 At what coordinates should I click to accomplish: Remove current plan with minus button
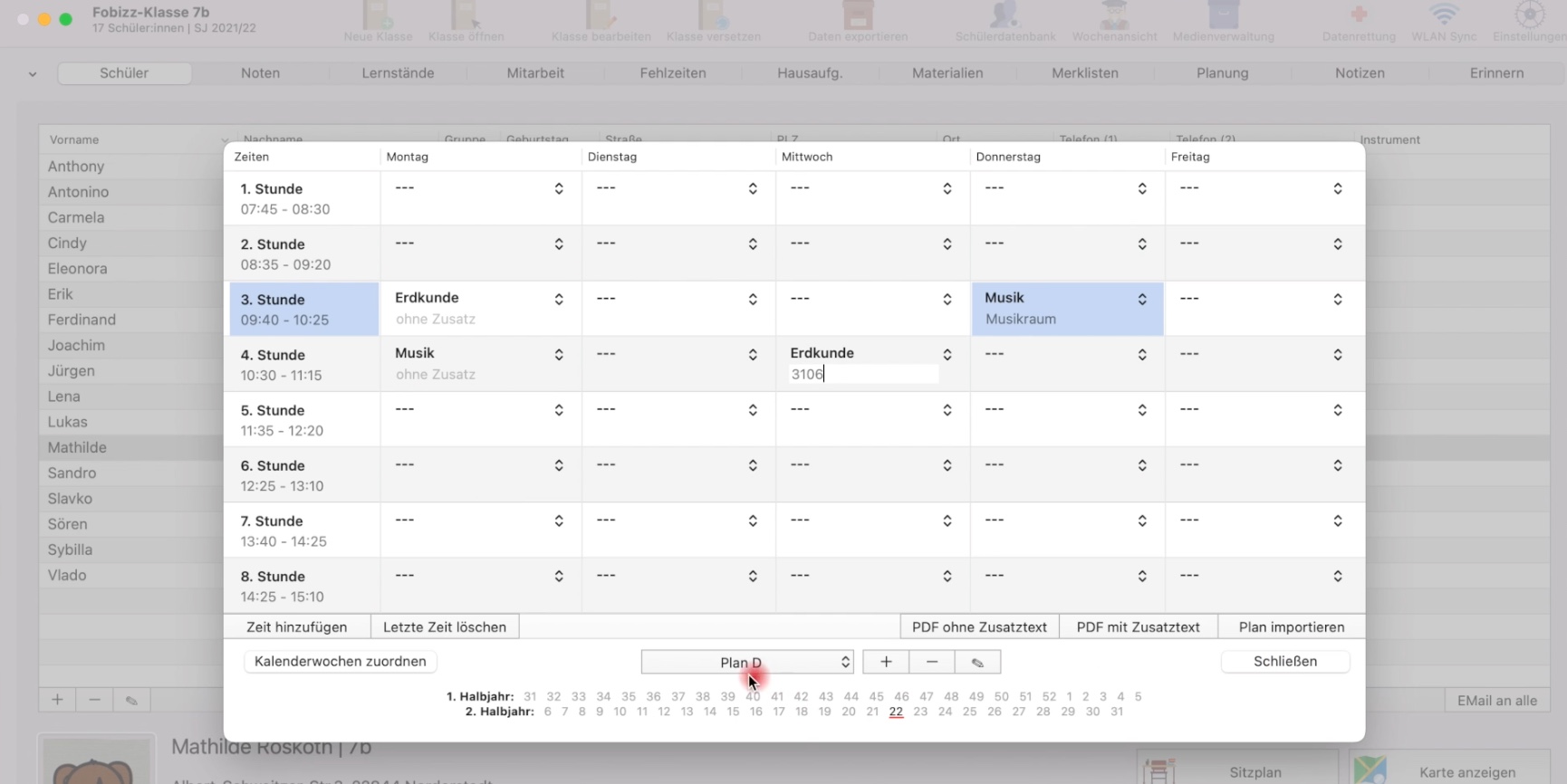tap(932, 662)
